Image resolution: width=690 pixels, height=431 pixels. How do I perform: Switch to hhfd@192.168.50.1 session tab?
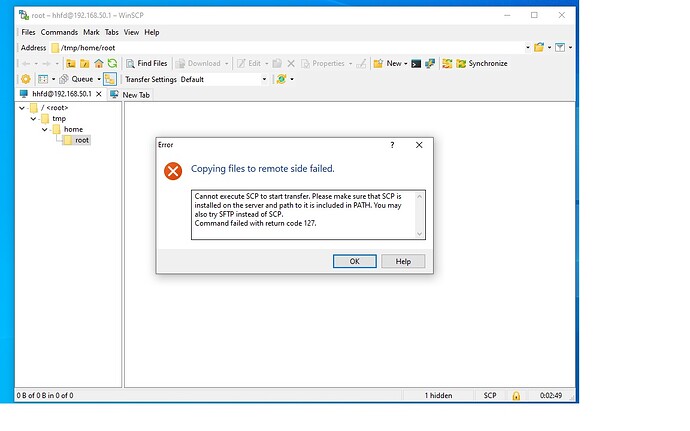click(62, 94)
